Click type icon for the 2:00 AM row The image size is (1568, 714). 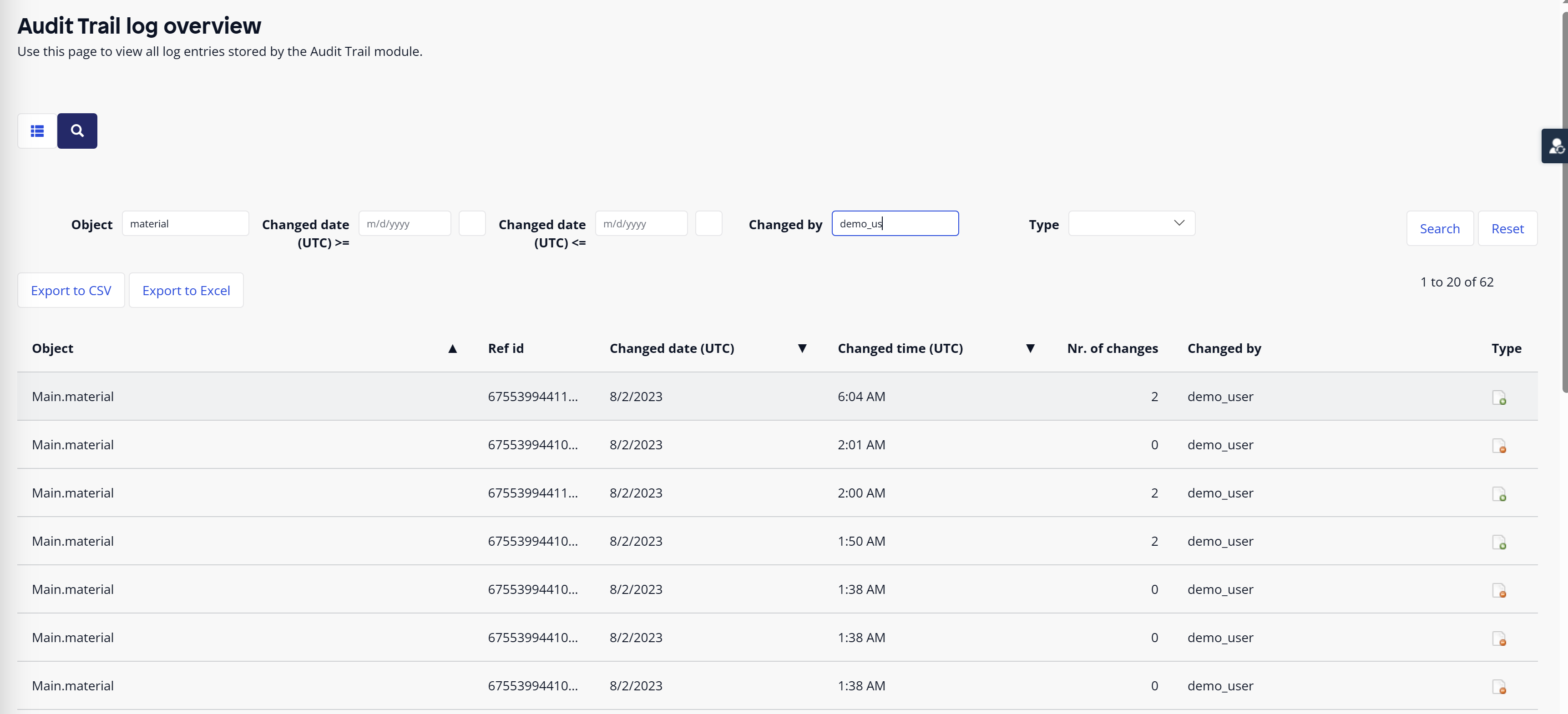[1498, 494]
